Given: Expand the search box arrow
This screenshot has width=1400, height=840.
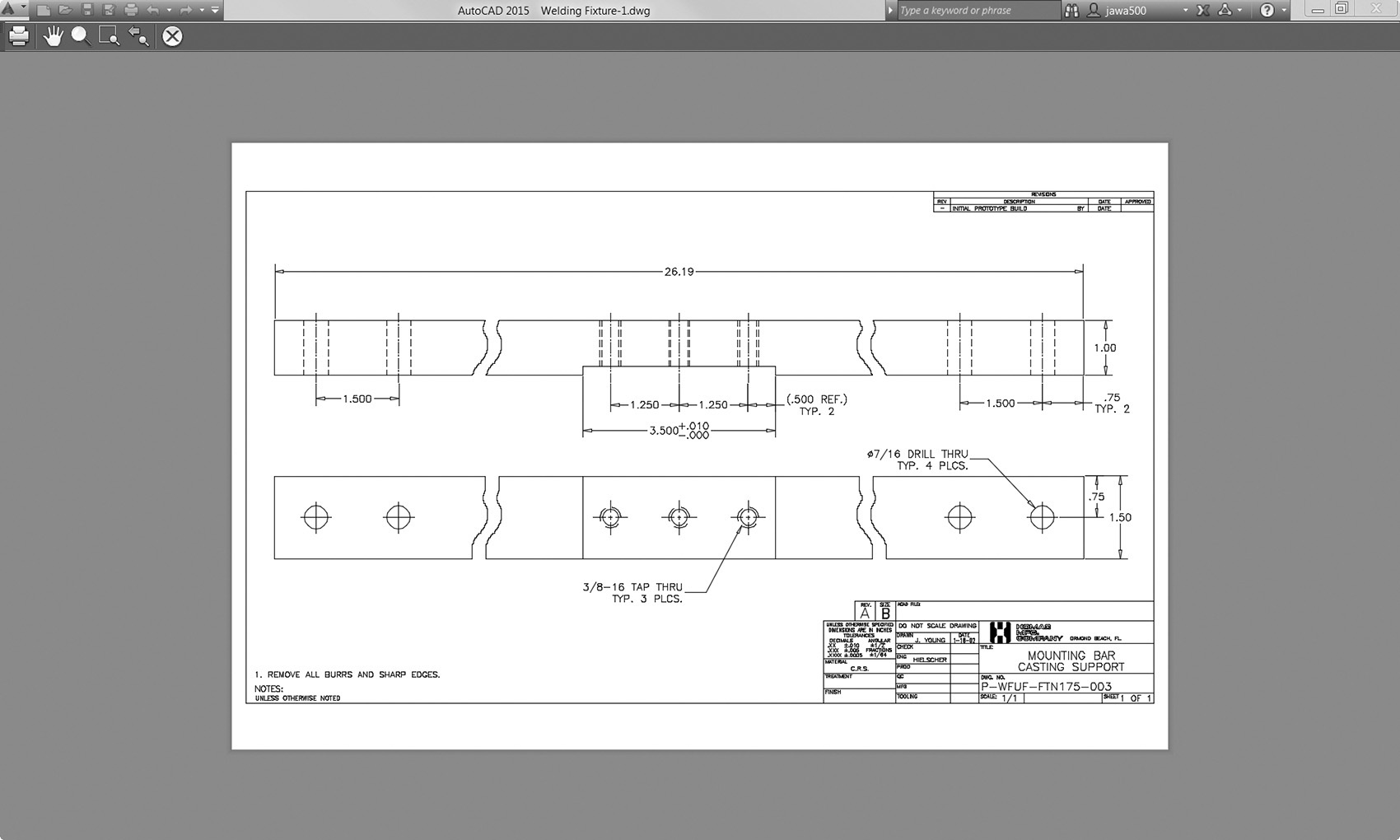Looking at the screenshot, I should 890,10.
